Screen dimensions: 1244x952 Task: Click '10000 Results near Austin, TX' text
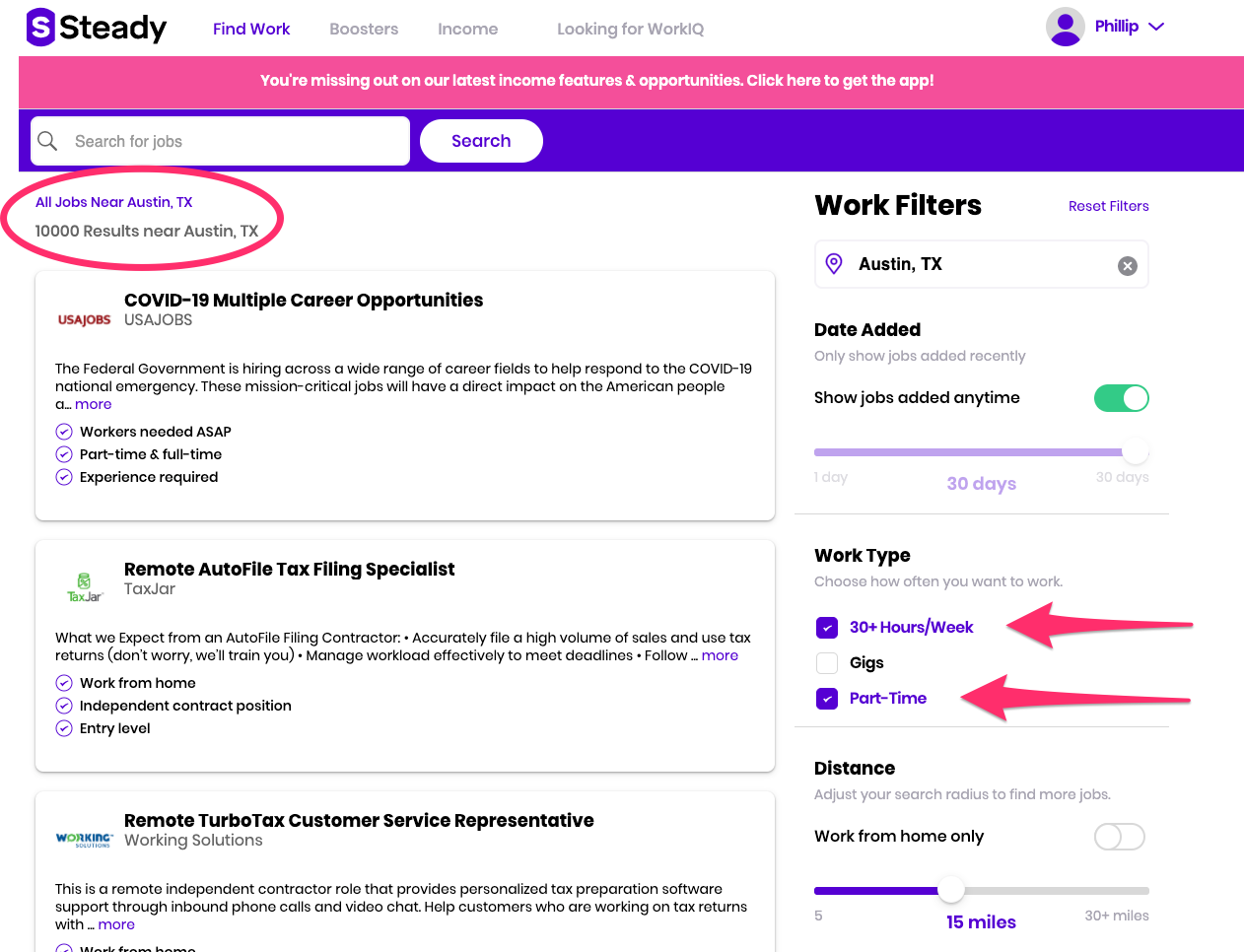point(147,232)
